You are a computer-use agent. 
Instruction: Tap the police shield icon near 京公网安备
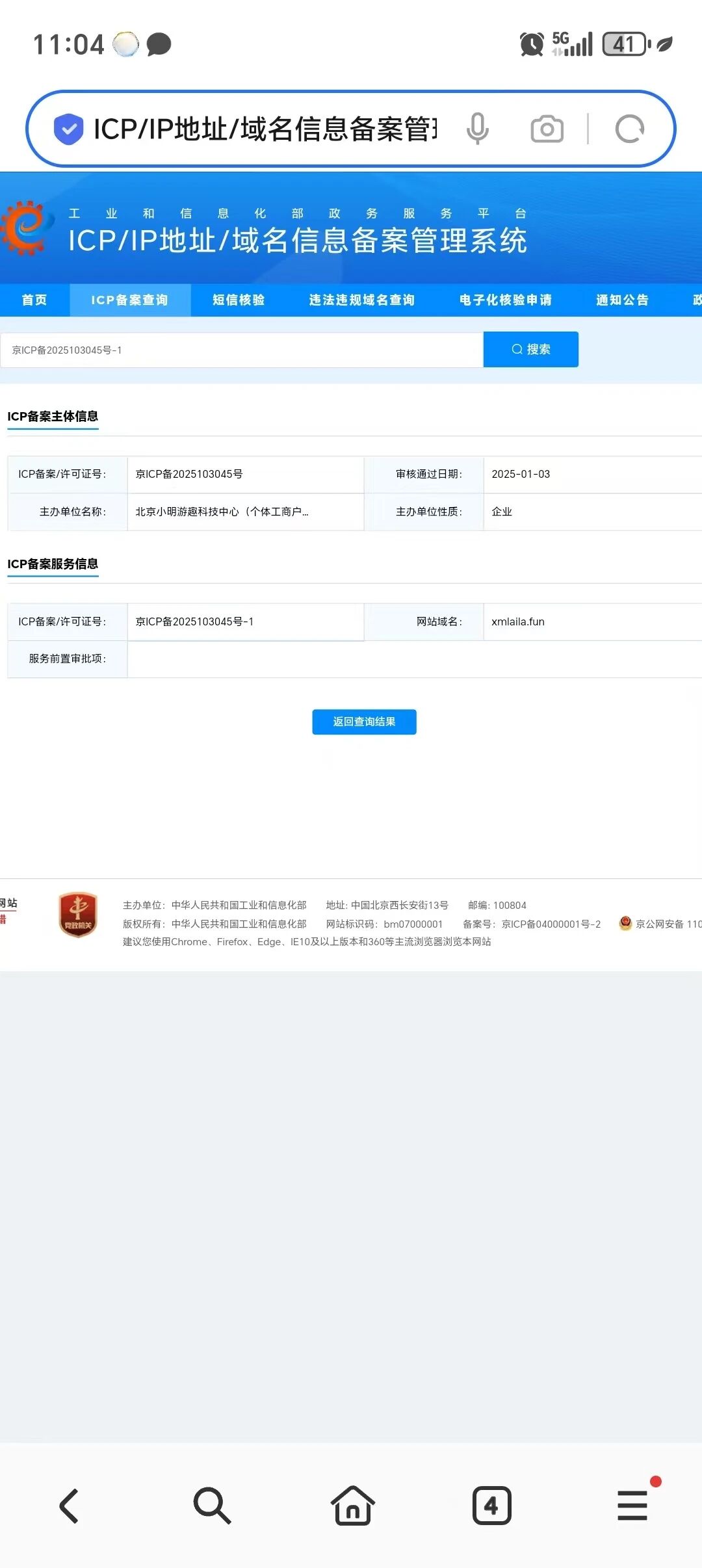625,923
